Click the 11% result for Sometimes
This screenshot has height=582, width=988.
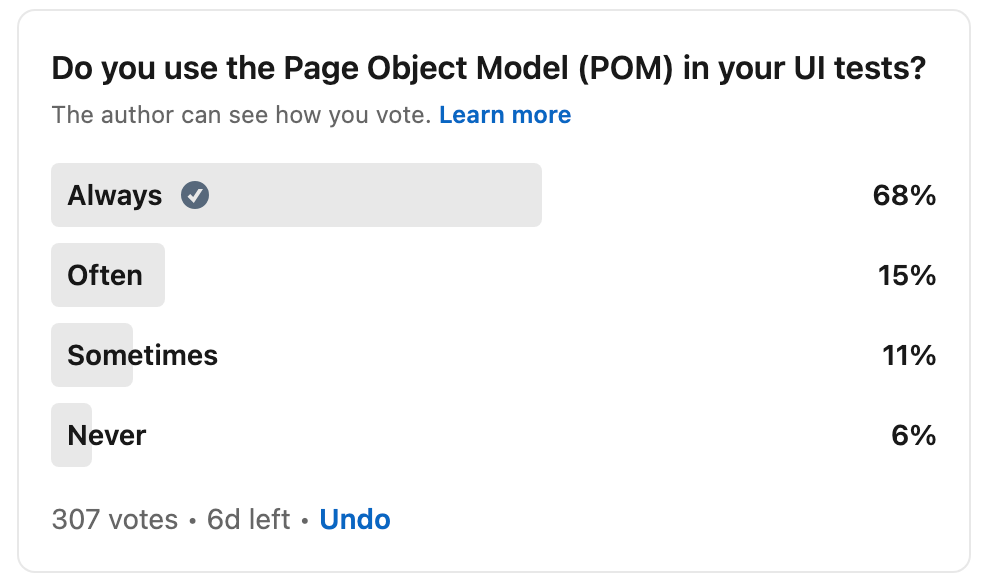[908, 355]
